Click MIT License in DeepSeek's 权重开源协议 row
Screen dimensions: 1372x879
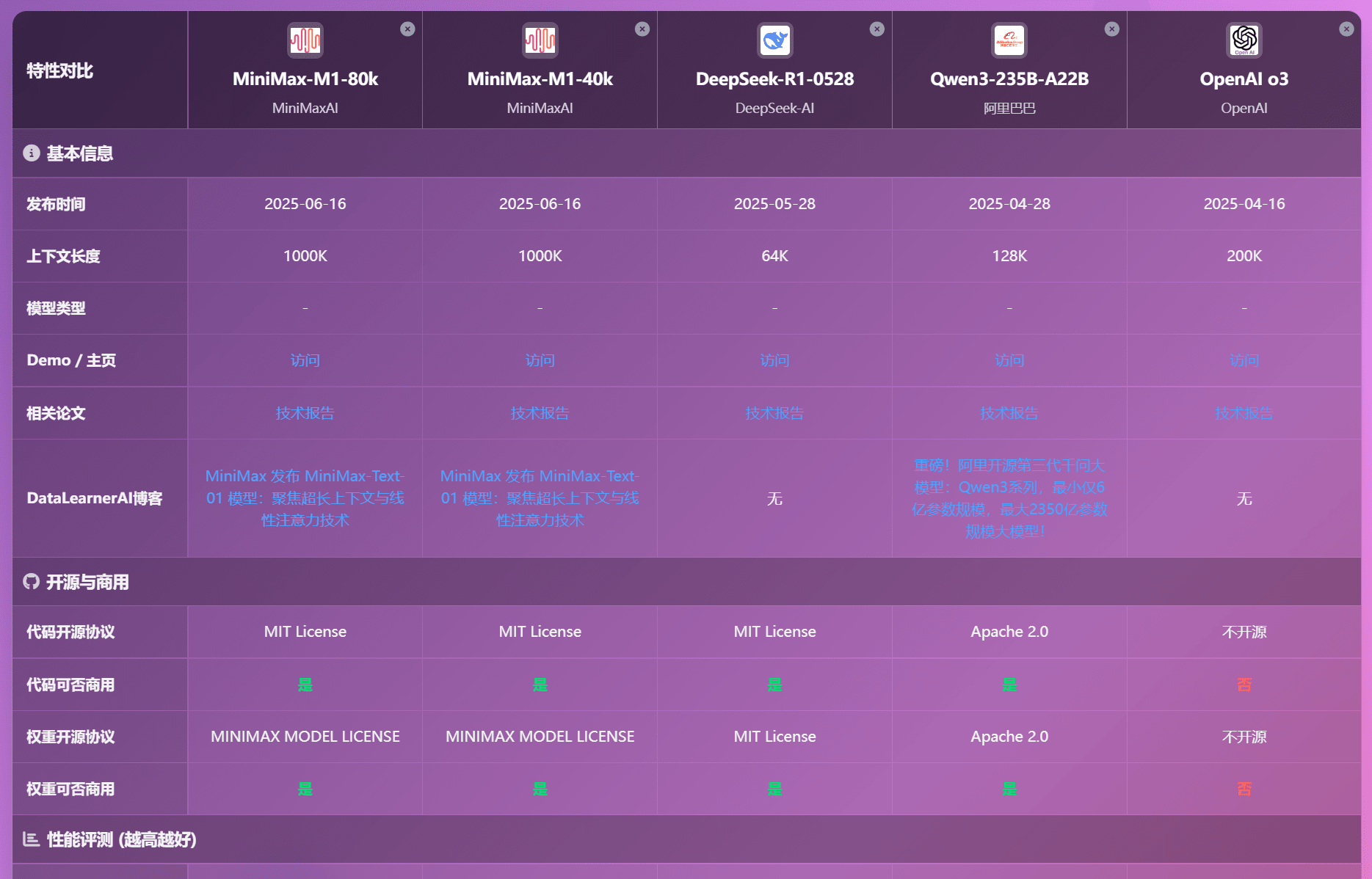(775, 737)
